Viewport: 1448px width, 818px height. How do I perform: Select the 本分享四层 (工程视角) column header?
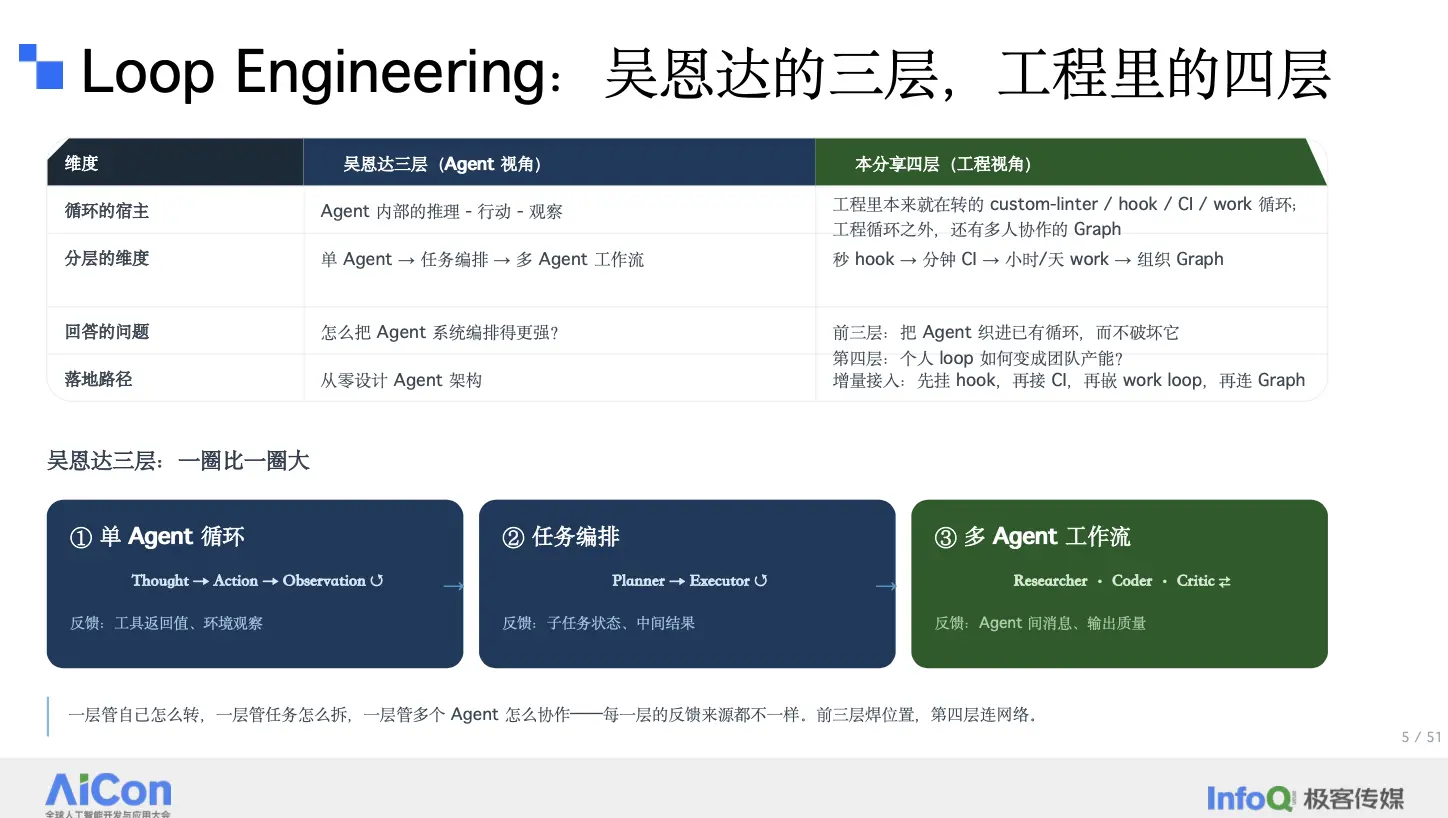point(1071,163)
